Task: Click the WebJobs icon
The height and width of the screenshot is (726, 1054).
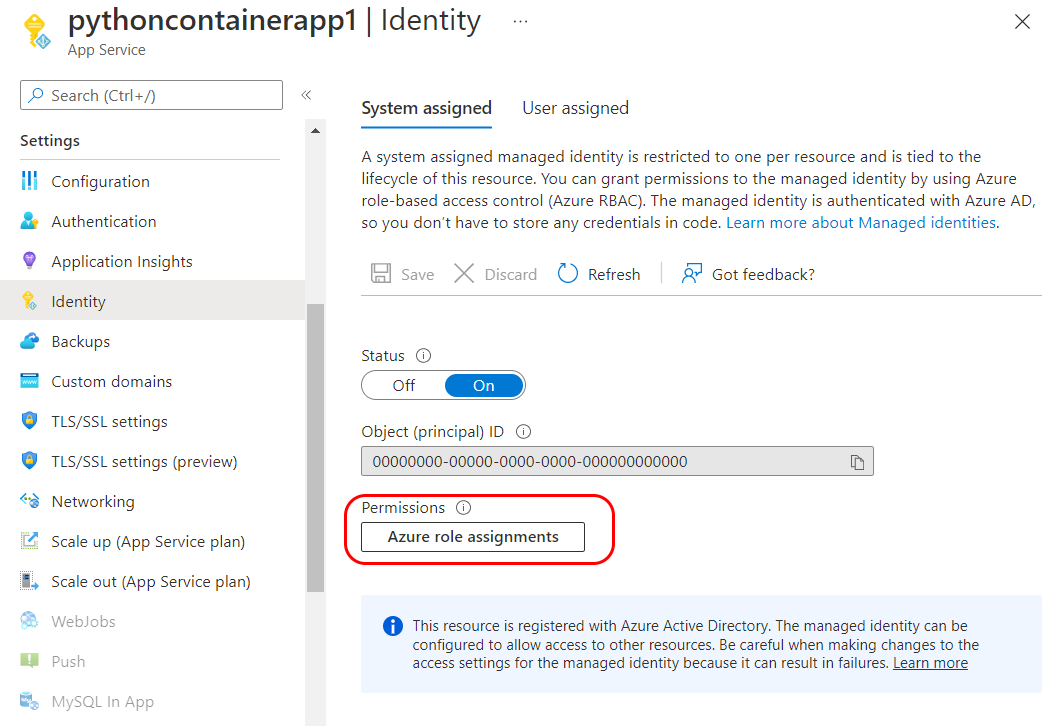Action: (29, 620)
